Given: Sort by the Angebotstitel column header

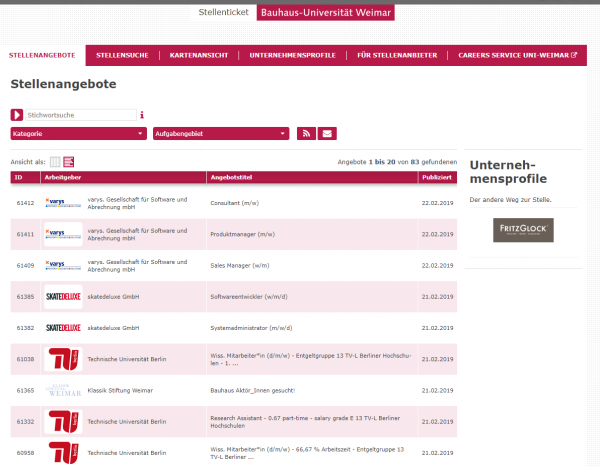Looking at the screenshot, I should tap(312, 177).
